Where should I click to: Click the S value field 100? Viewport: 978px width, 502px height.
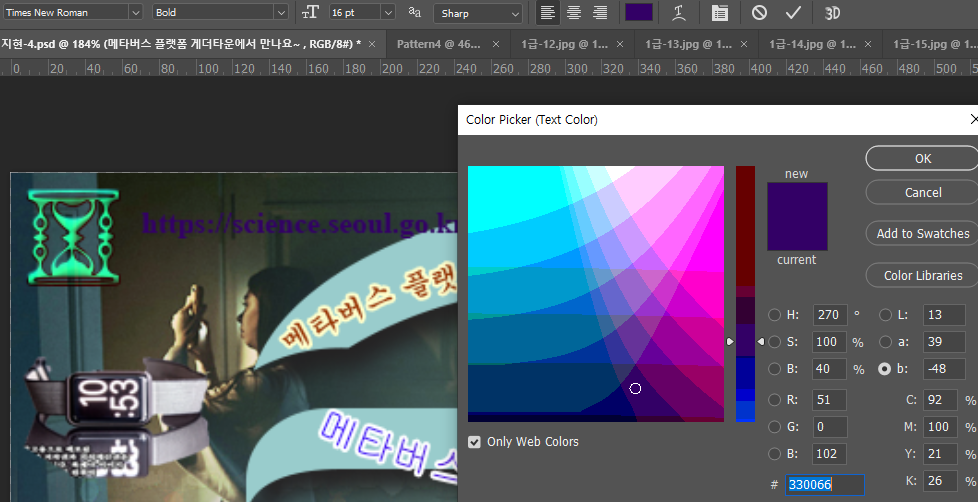point(830,342)
